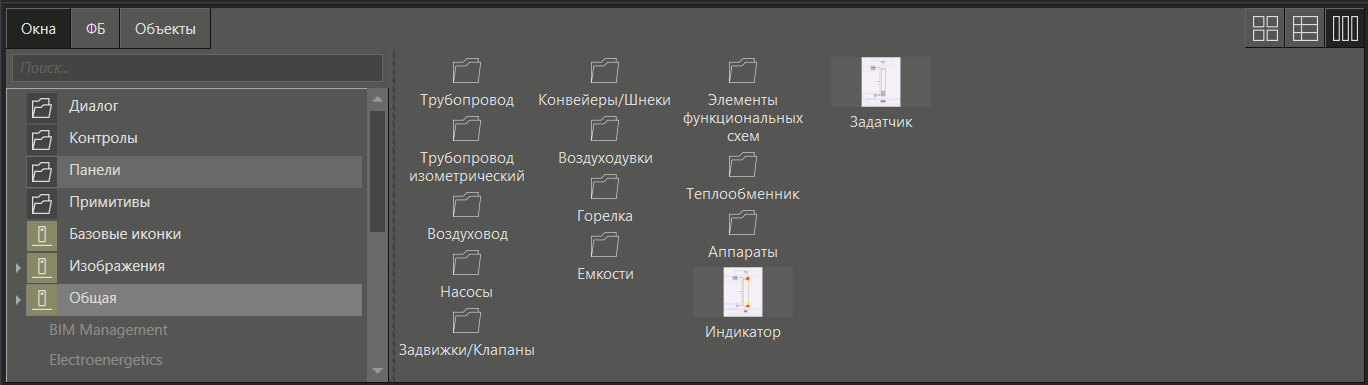The width and height of the screenshot is (1368, 385).
Task: Click the Примитивы label in tree
Action: coord(109,202)
